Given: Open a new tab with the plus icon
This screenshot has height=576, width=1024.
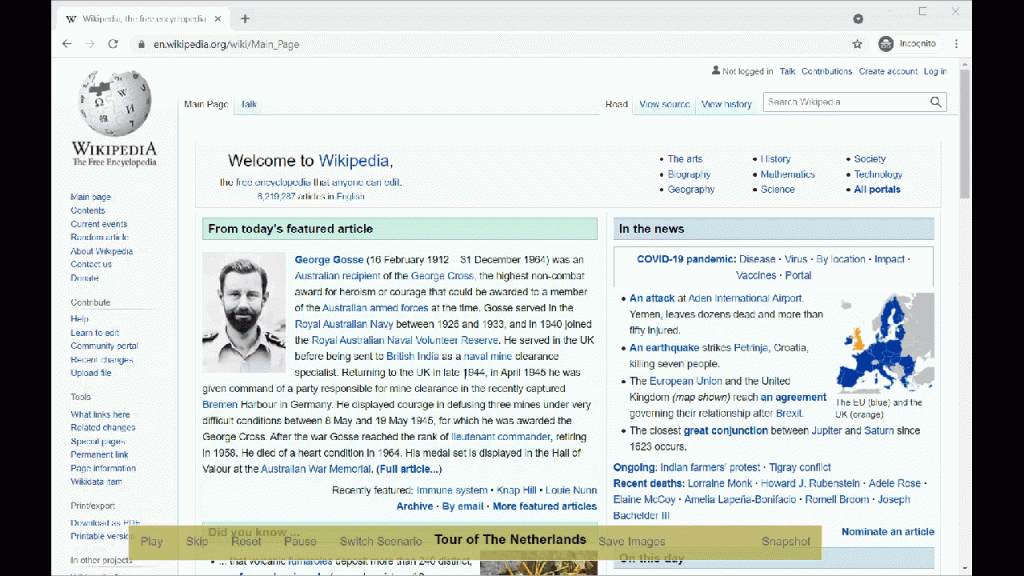Looking at the screenshot, I should pos(245,19).
